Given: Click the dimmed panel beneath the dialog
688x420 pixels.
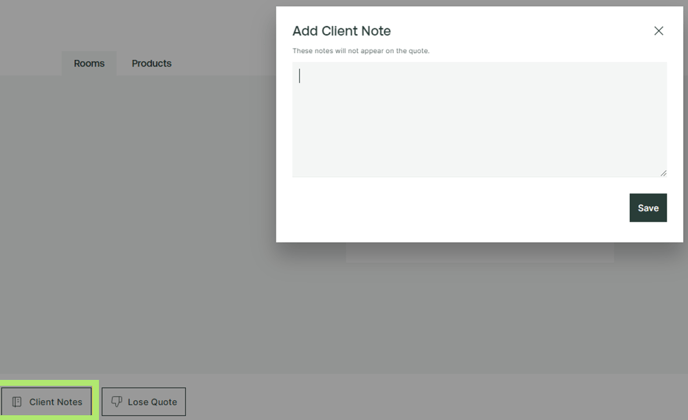Looking at the screenshot, I should pos(480,252).
